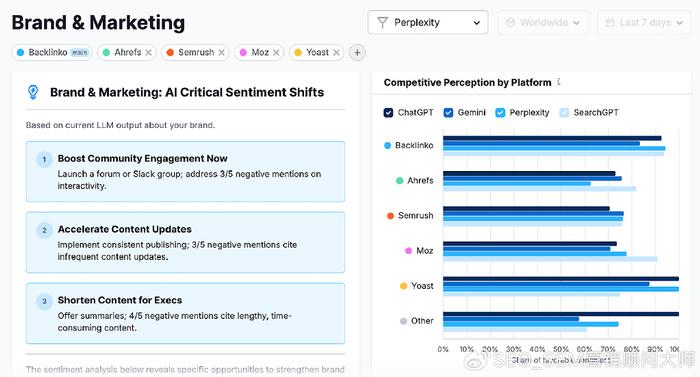Select the Backlinko main brand tag
The image size is (700, 377).
pos(52,53)
